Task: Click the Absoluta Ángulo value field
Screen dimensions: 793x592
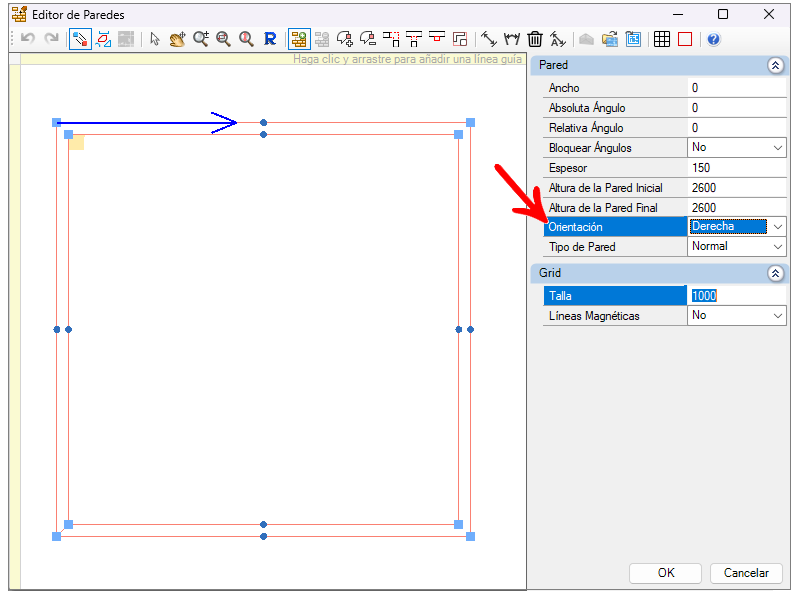Action: coord(736,108)
